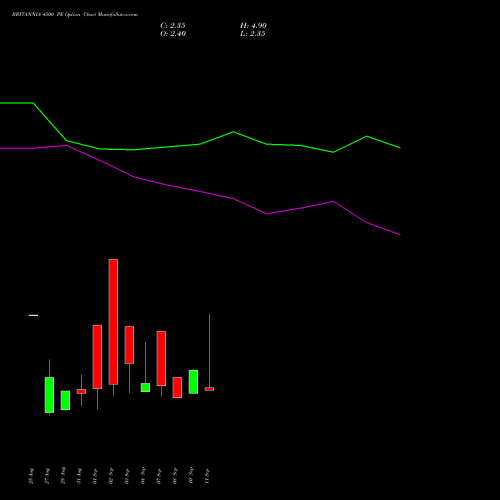
Task: Select the red candle above 01 Sep
Action: [97, 357]
